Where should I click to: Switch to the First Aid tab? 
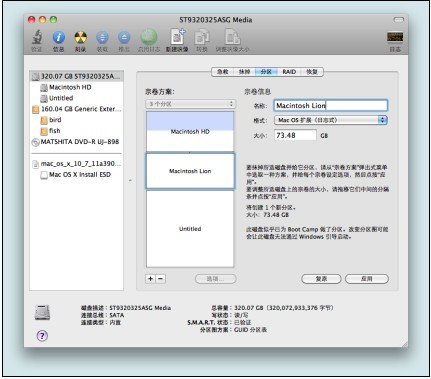[x=223, y=72]
